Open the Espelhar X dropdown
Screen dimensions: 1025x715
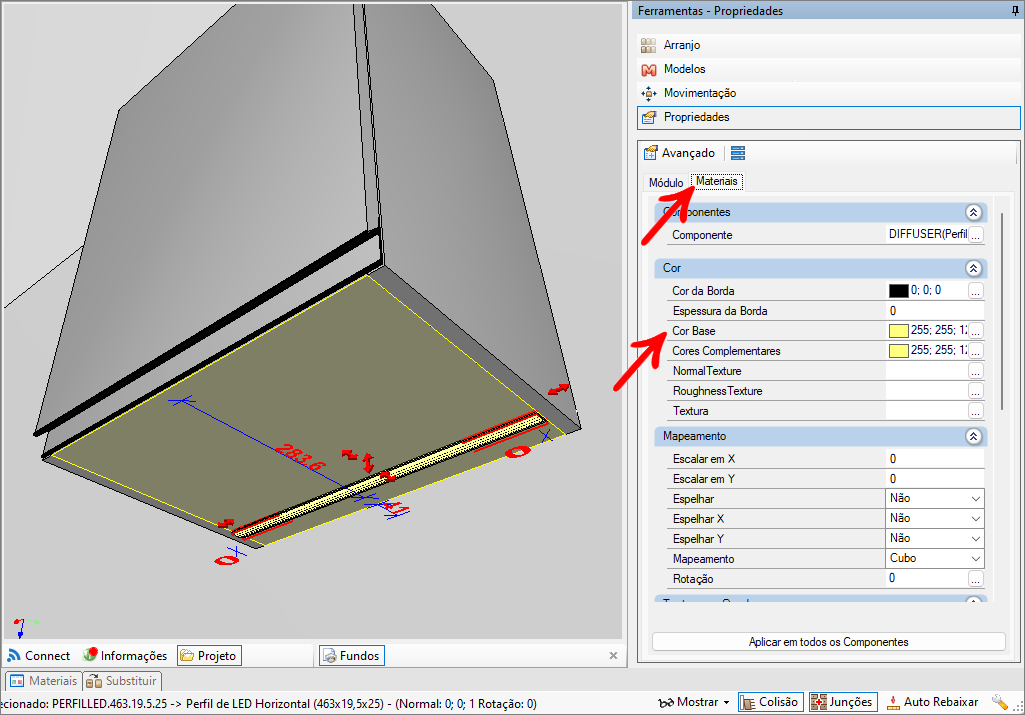tap(975, 518)
